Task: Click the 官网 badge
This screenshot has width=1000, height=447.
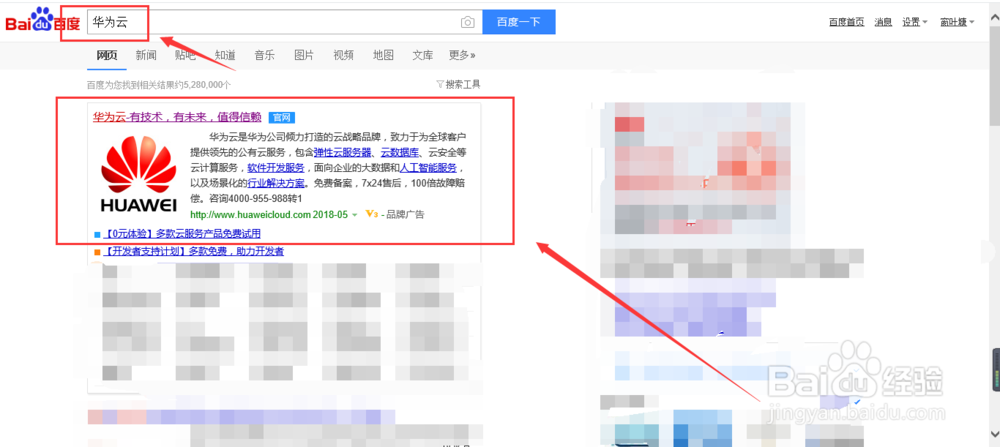Action: pos(282,117)
